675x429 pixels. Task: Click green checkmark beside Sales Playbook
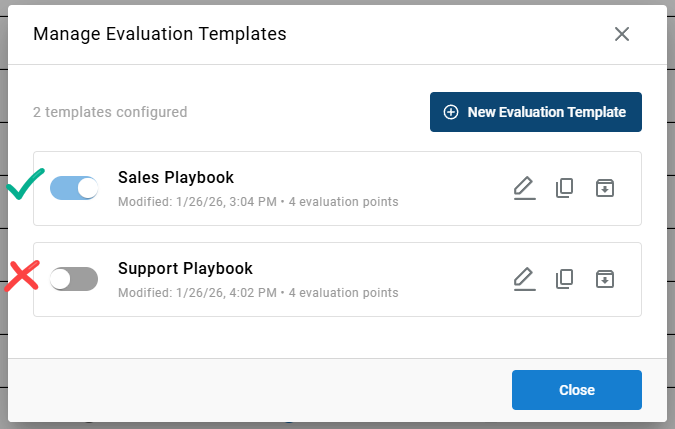click(25, 185)
